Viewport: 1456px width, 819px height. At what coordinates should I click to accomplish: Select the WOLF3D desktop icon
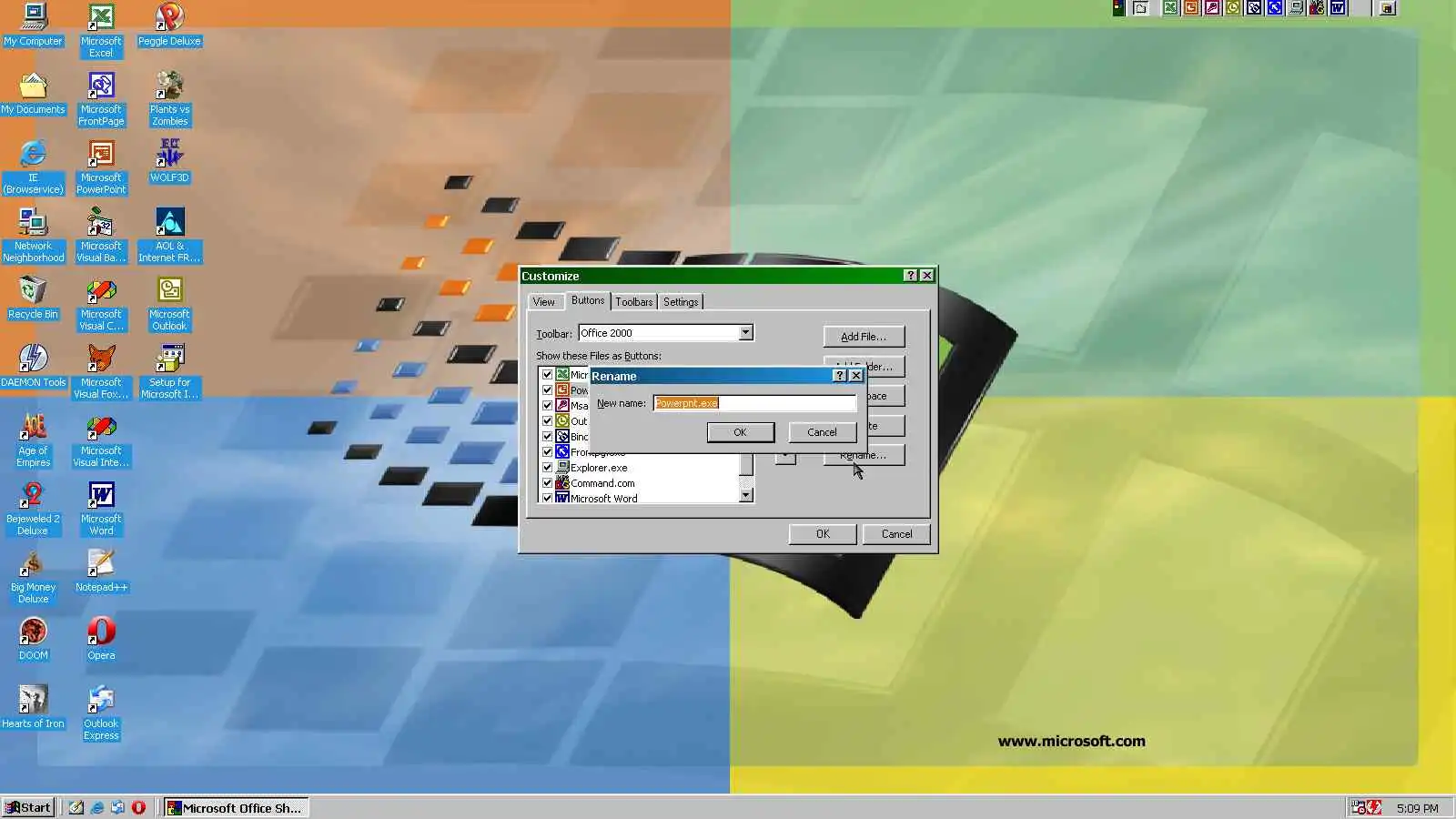pos(169,161)
